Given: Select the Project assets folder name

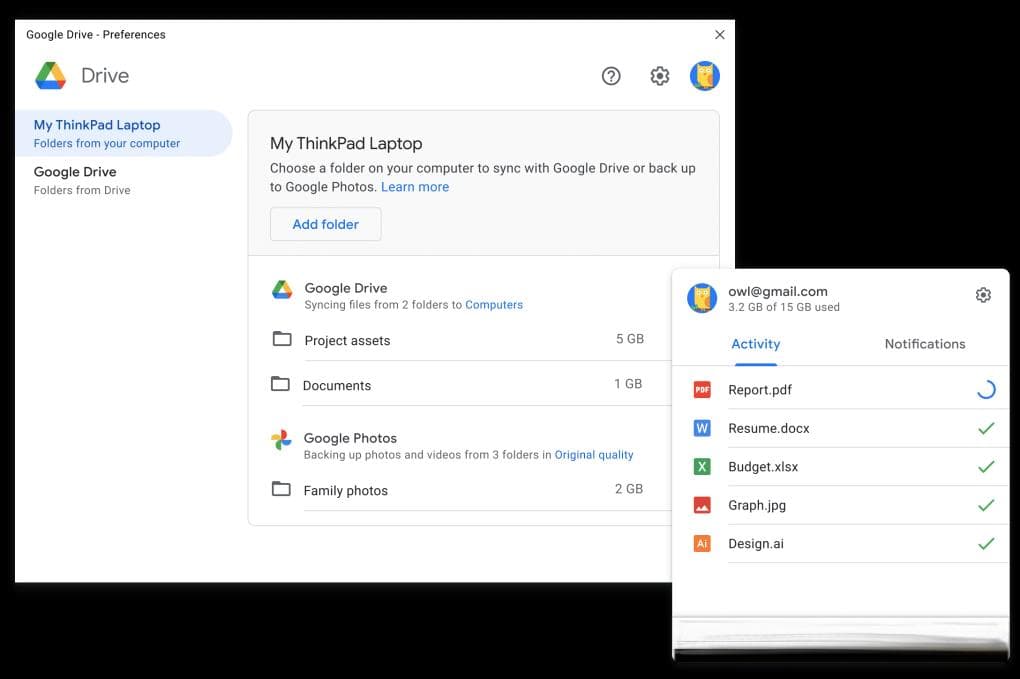Looking at the screenshot, I should point(347,341).
